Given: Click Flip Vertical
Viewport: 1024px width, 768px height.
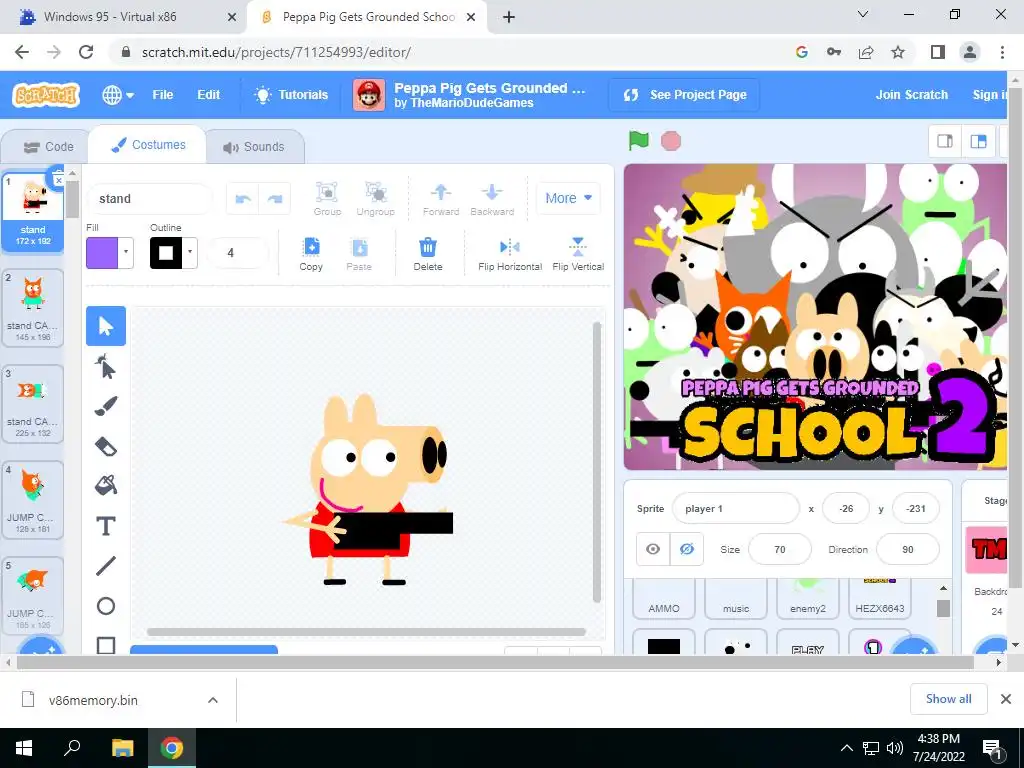Looking at the screenshot, I should [578, 254].
